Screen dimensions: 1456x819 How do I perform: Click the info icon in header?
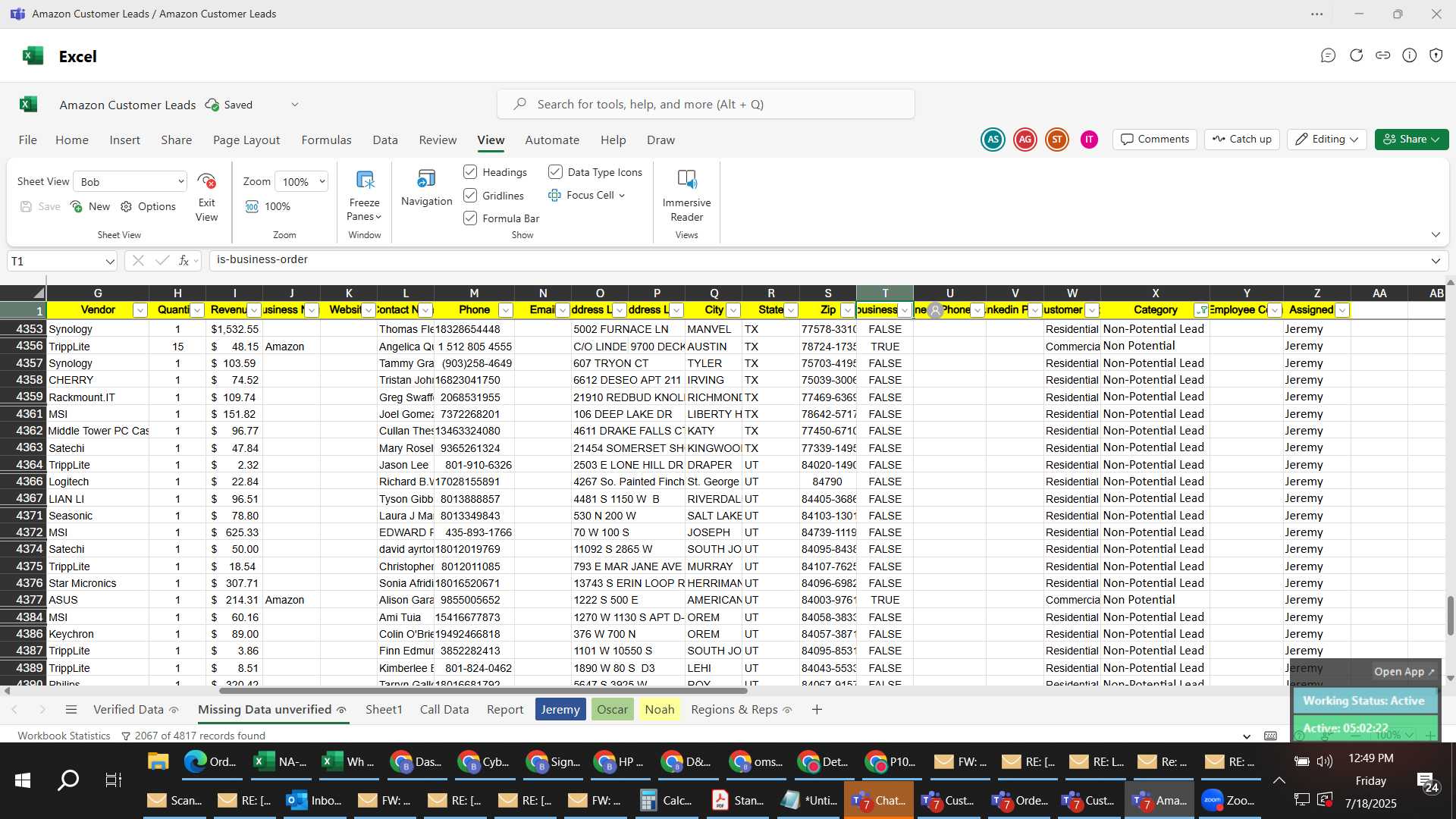1410,55
